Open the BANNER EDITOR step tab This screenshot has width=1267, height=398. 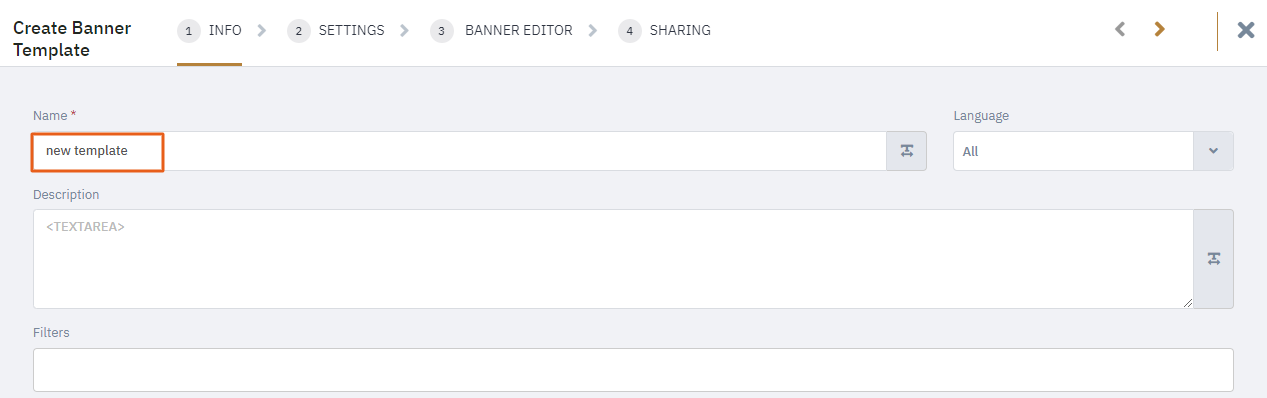click(x=502, y=31)
